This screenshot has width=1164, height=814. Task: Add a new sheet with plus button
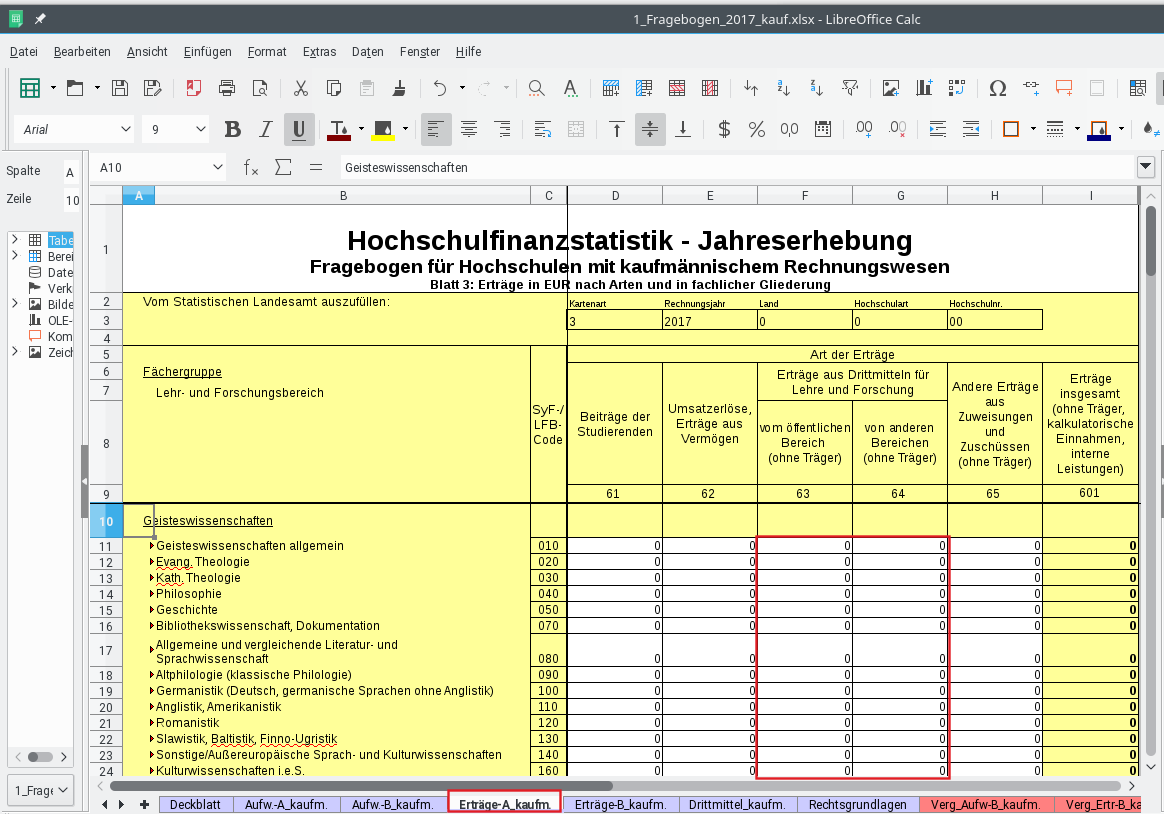144,804
